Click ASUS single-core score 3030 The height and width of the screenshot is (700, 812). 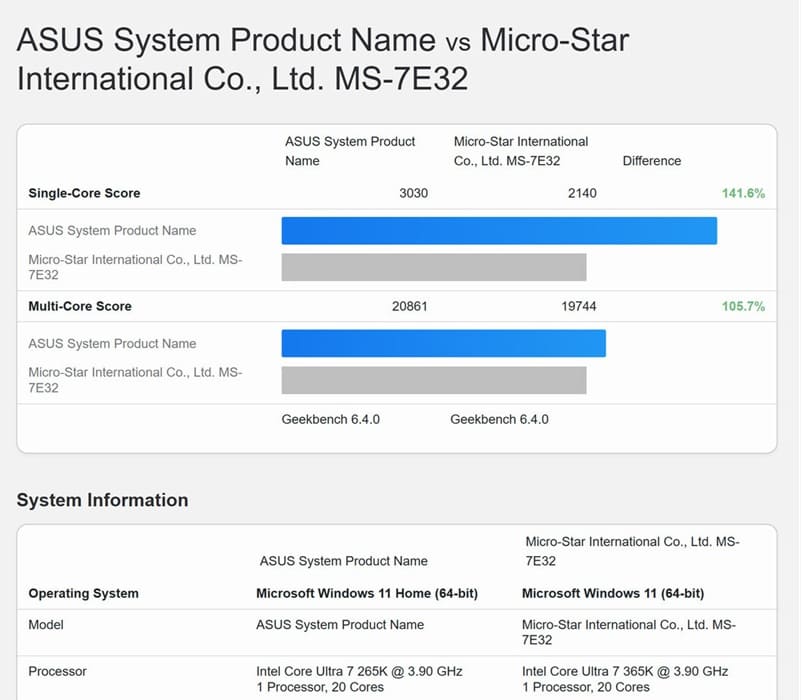[413, 194]
